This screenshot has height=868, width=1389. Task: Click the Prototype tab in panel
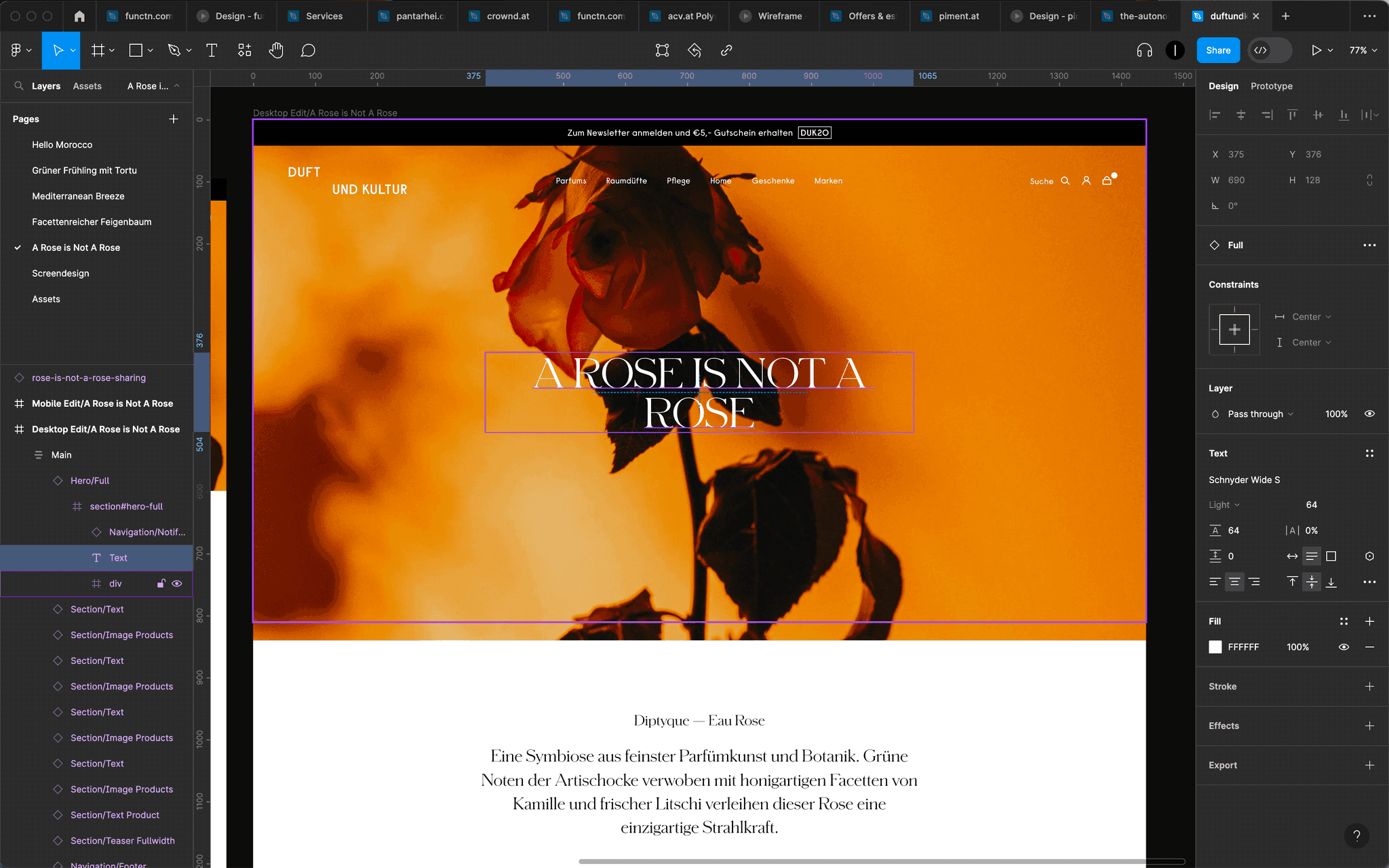click(1272, 86)
